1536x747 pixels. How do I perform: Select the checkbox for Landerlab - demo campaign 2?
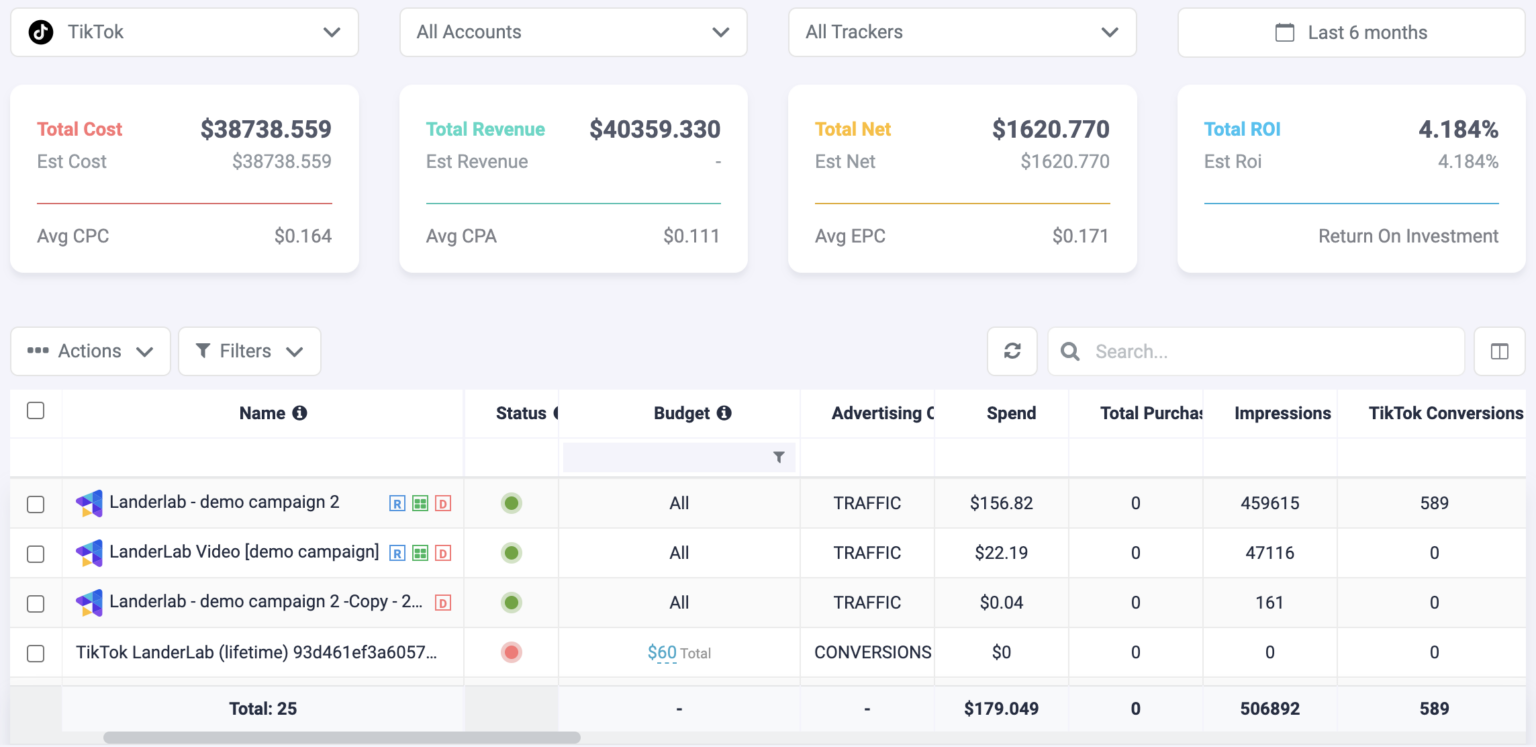pyautogui.click(x=35, y=502)
